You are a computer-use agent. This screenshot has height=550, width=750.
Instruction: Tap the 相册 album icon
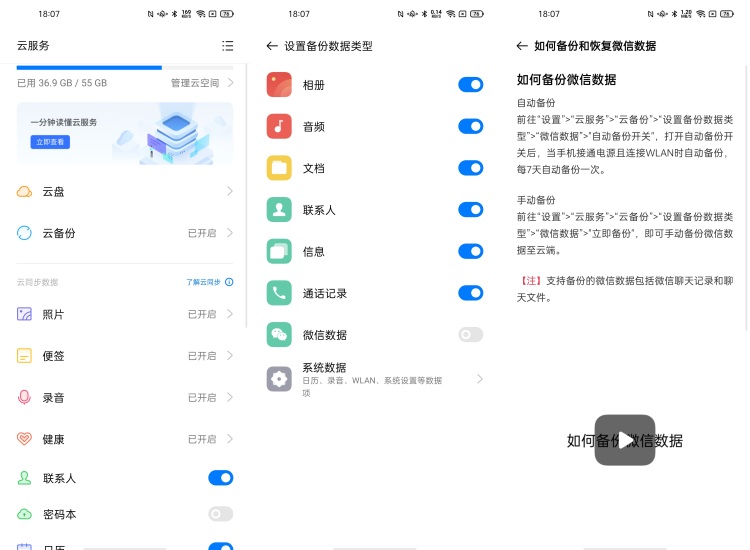tap(279, 85)
